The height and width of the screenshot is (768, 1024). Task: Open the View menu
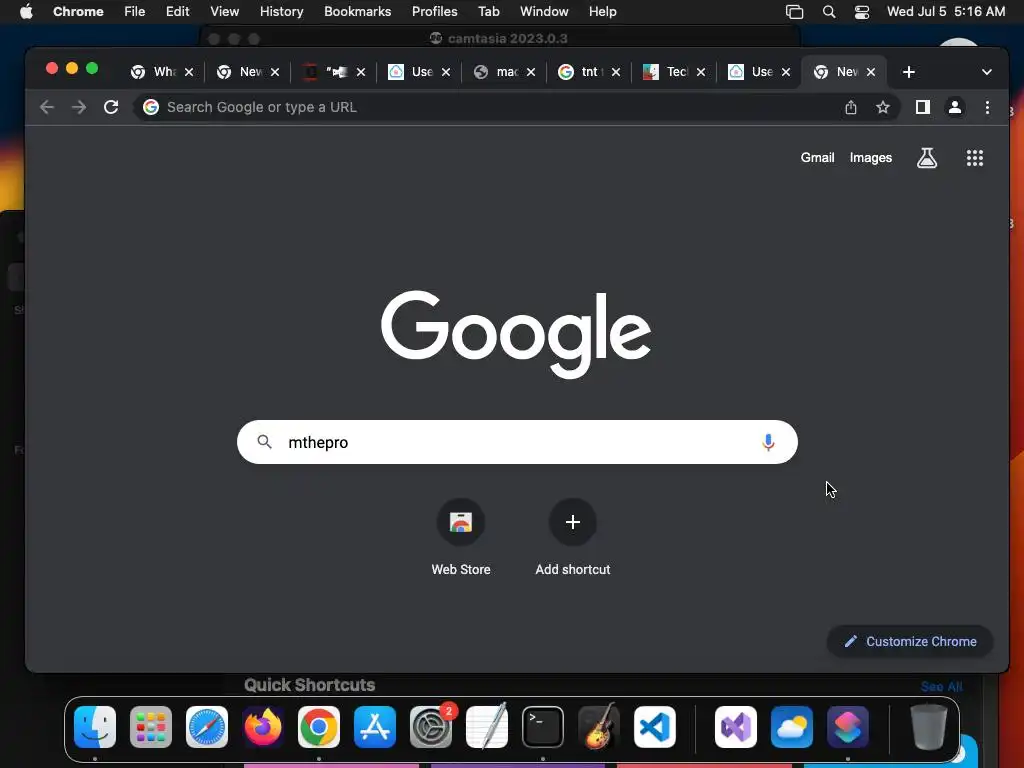click(224, 12)
